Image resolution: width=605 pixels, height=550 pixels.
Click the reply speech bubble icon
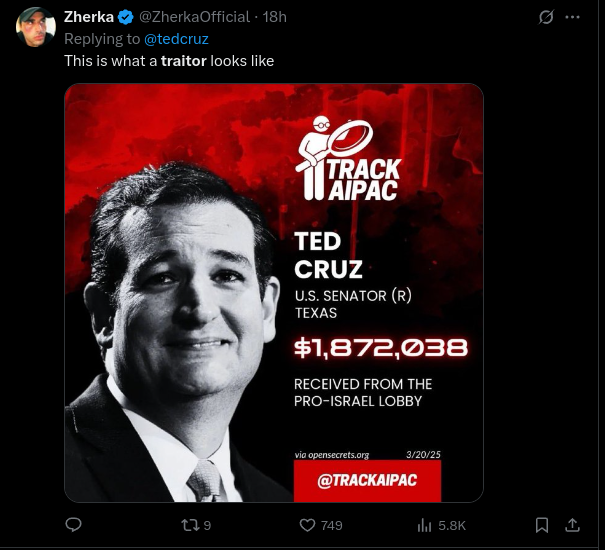coord(73,525)
